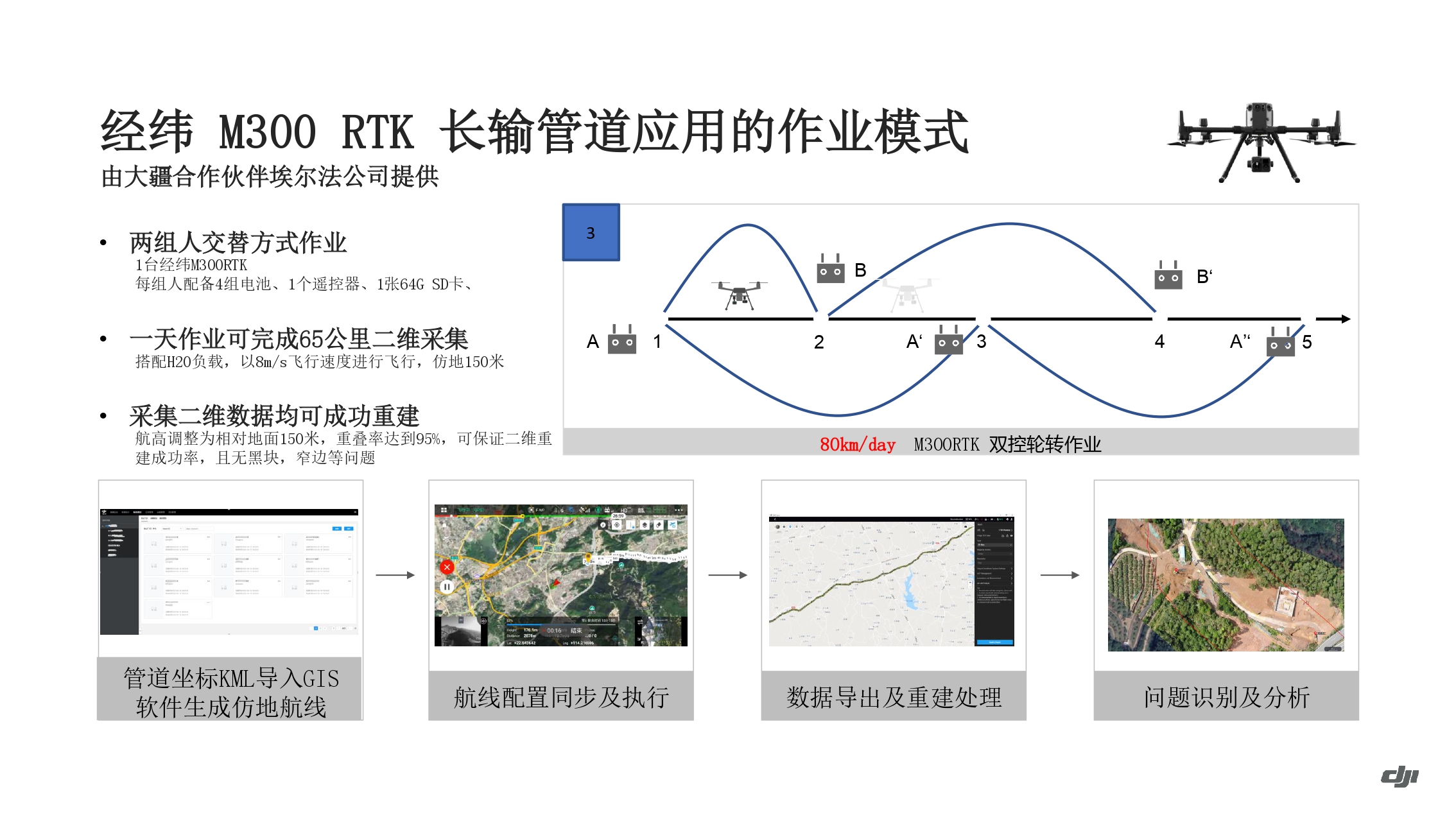
Task: Click the B' label in the diagram
Action: pyautogui.click(x=1204, y=277)
